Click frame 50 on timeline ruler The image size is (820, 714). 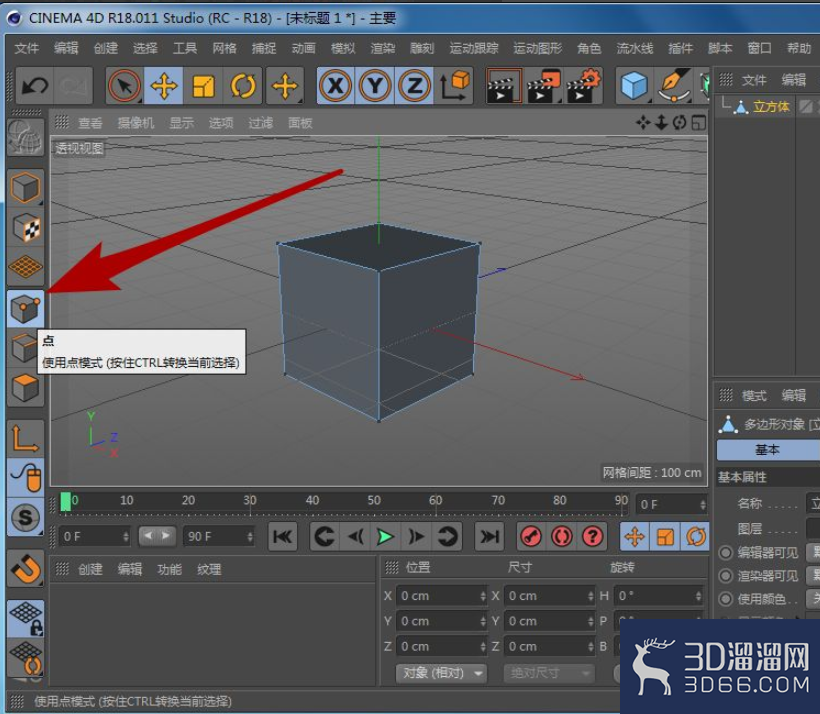pos(374,501)
